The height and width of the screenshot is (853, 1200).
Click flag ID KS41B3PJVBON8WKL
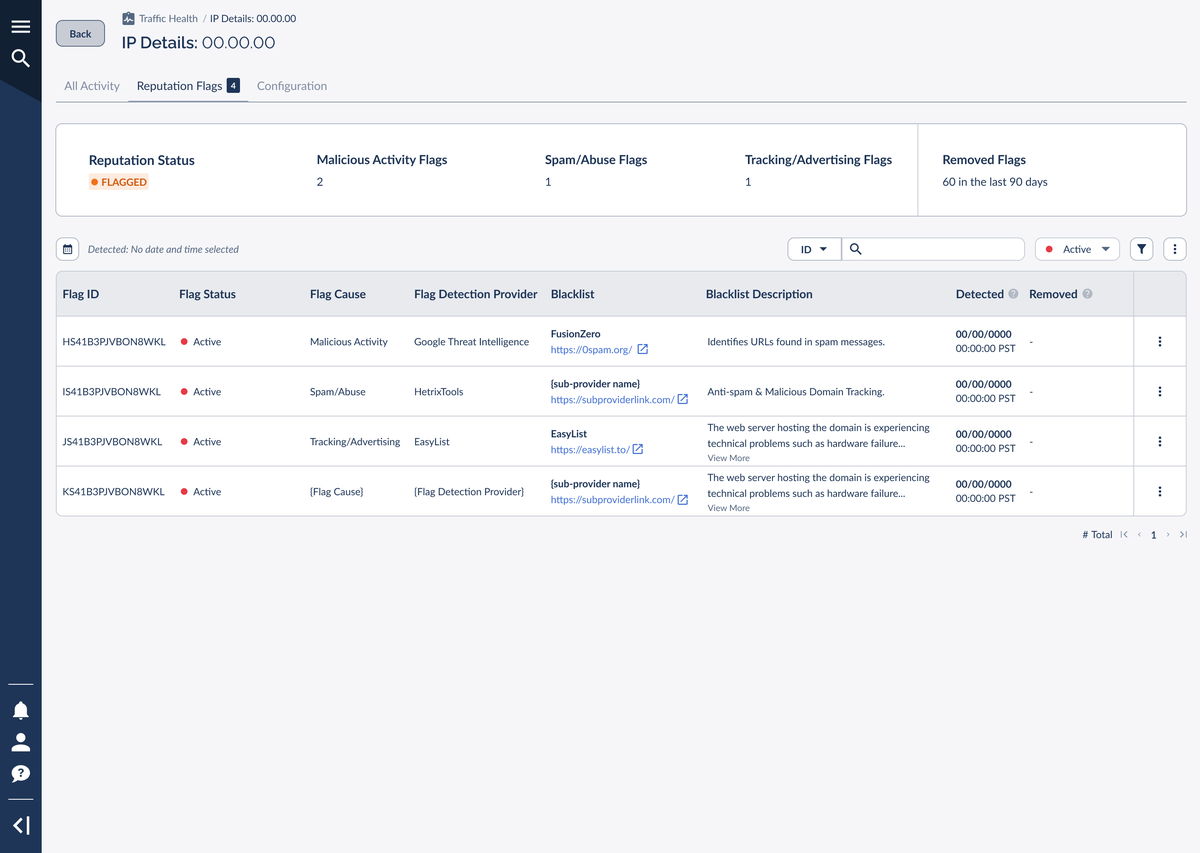tap(113, 492)
